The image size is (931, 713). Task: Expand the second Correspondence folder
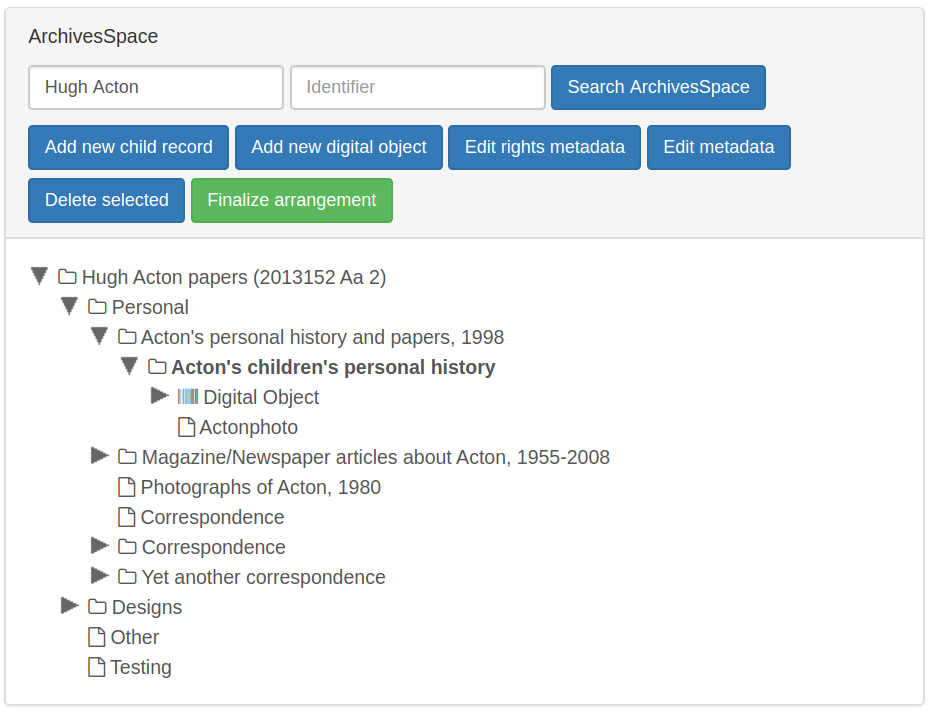tap(99, 545)
